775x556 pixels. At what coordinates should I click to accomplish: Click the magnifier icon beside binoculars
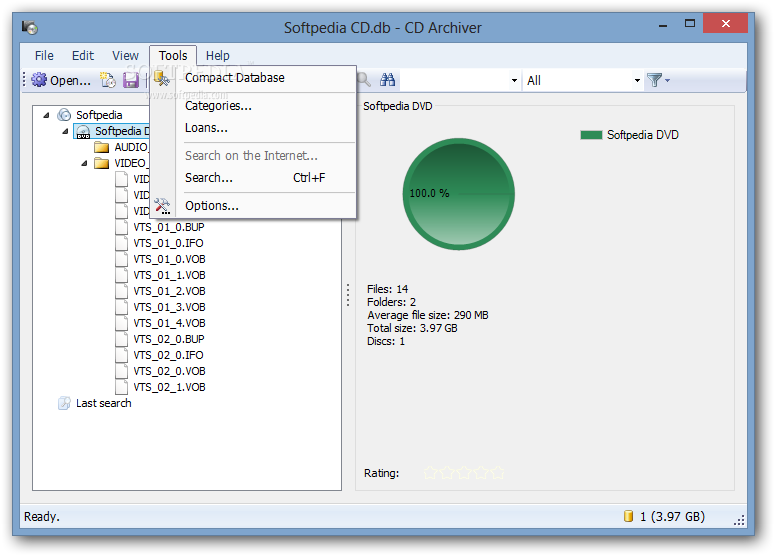364,80
